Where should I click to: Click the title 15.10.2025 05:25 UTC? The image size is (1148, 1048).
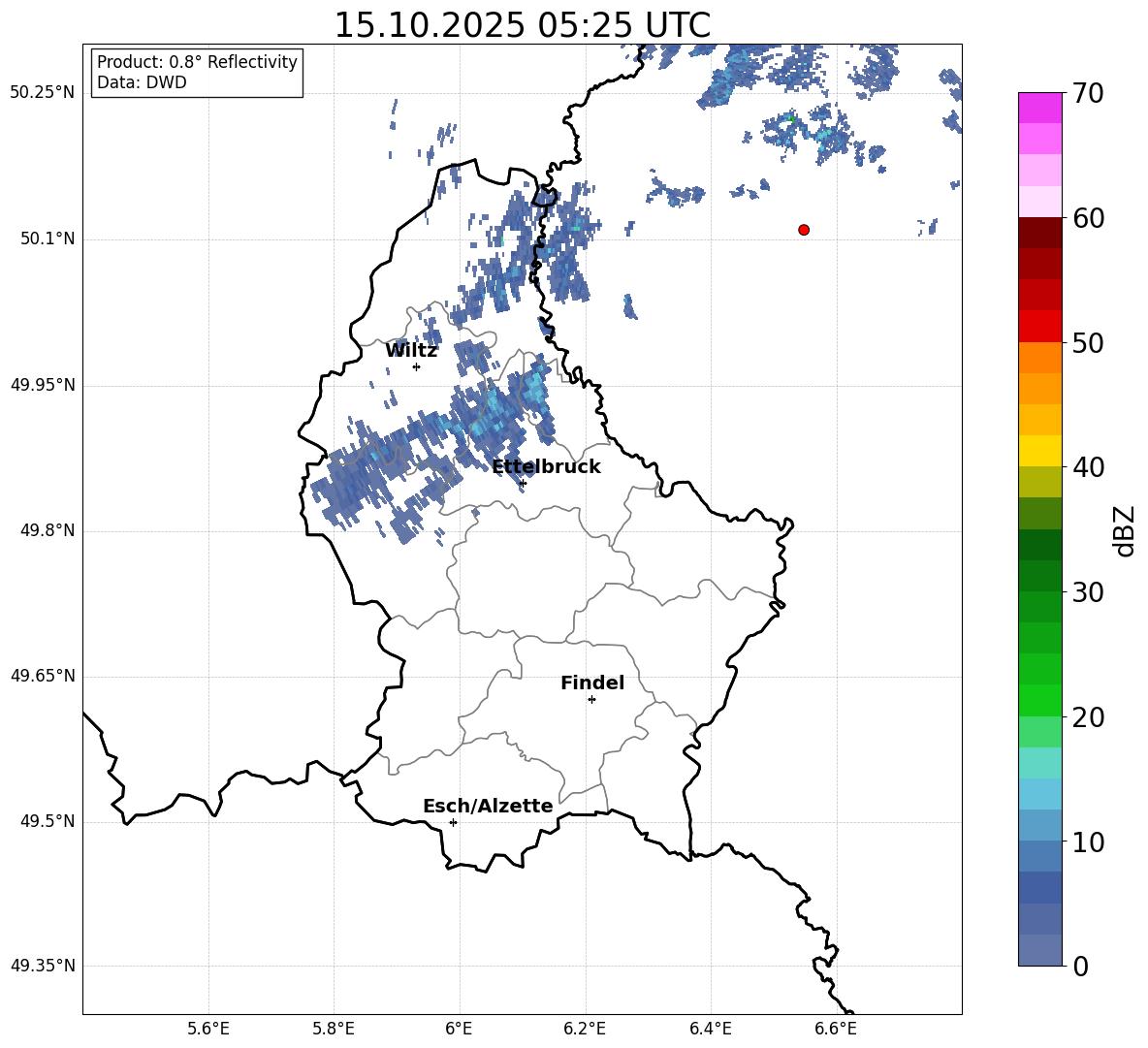pyautogui.click(x=522, y=25)
